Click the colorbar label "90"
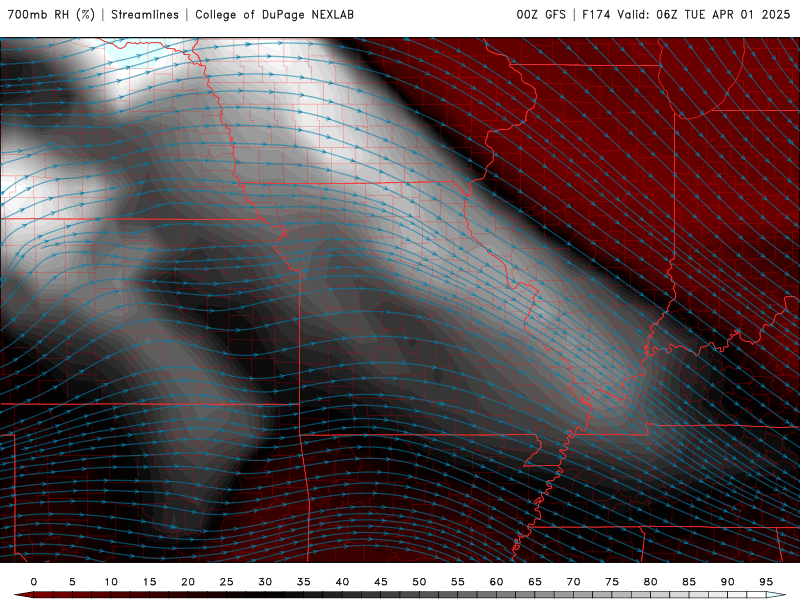This screenshot has height=600, width=800. tap(727, 582)
